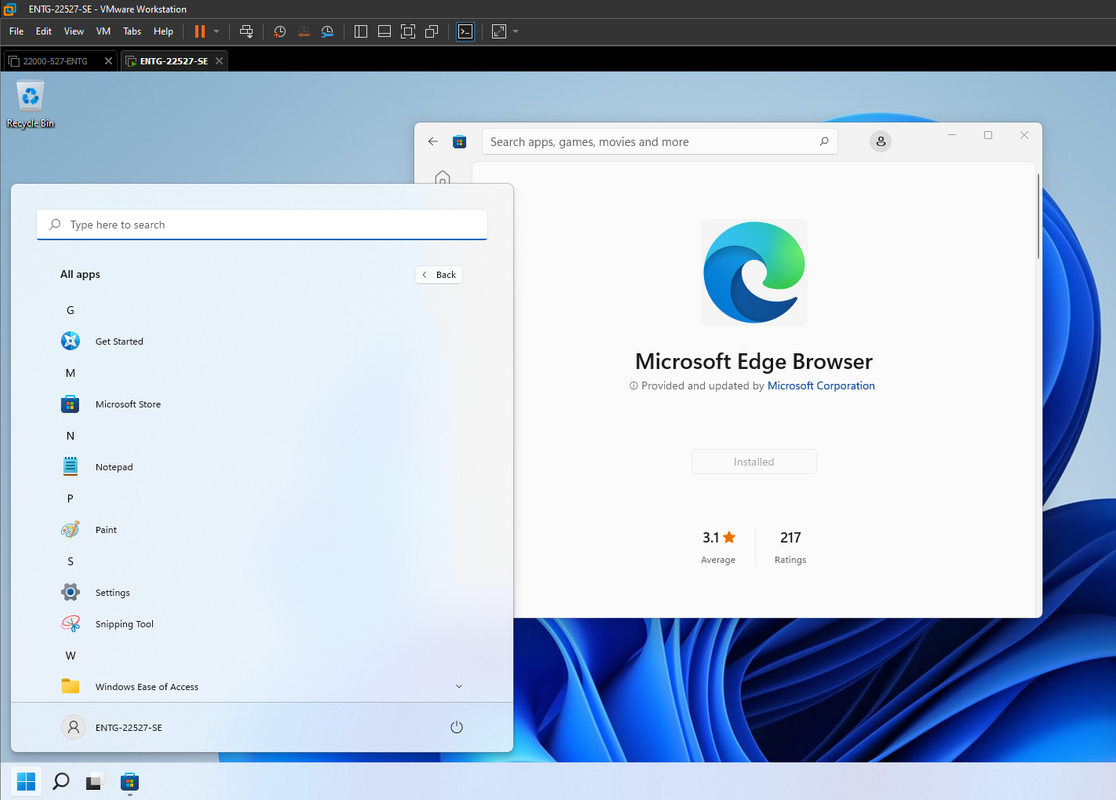Close the 22000-527-ENTG tab
The image size is (1116, 800).
tap(108, 61)
